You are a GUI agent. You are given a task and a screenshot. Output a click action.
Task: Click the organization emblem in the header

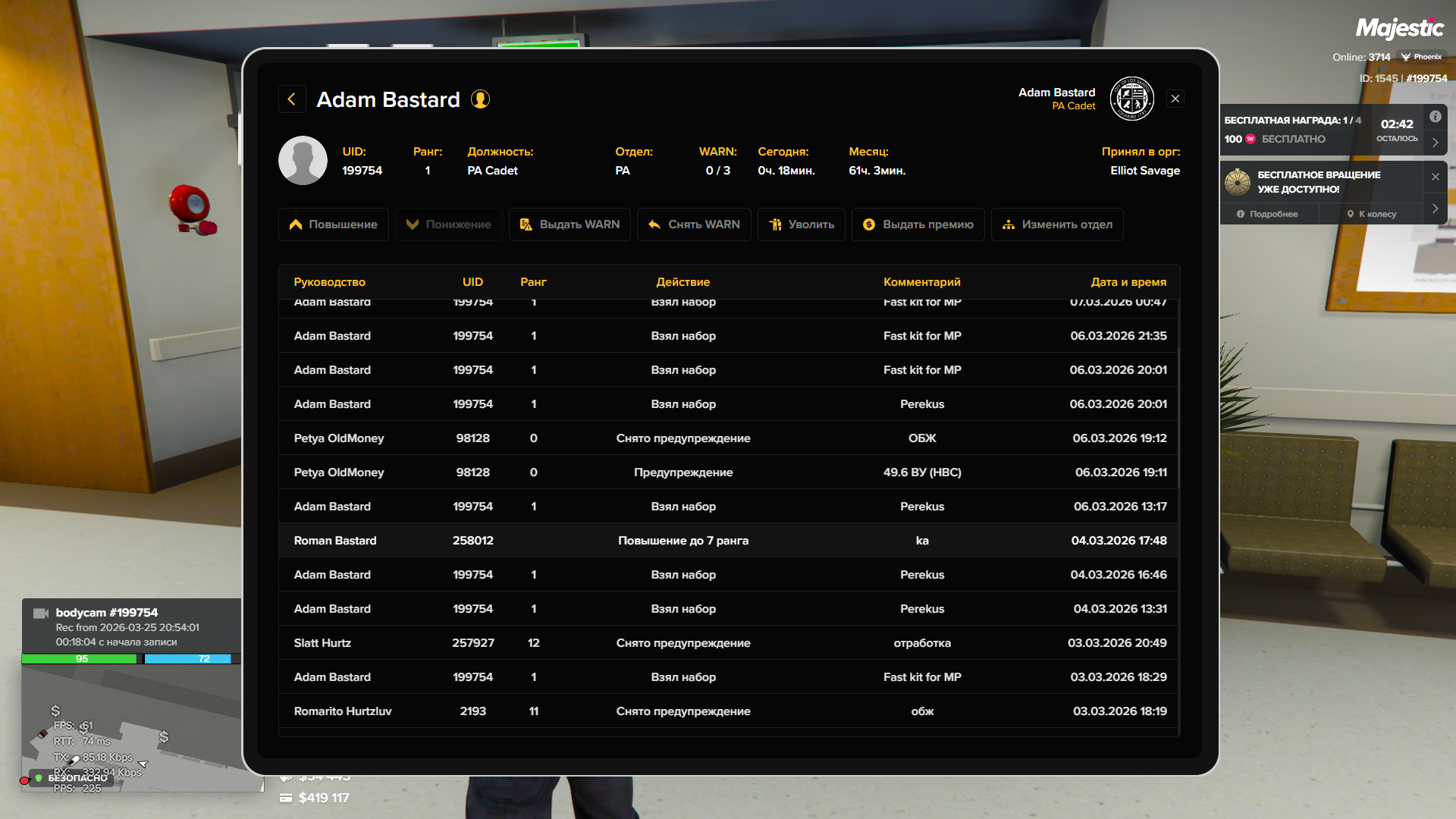point(1131,99)
